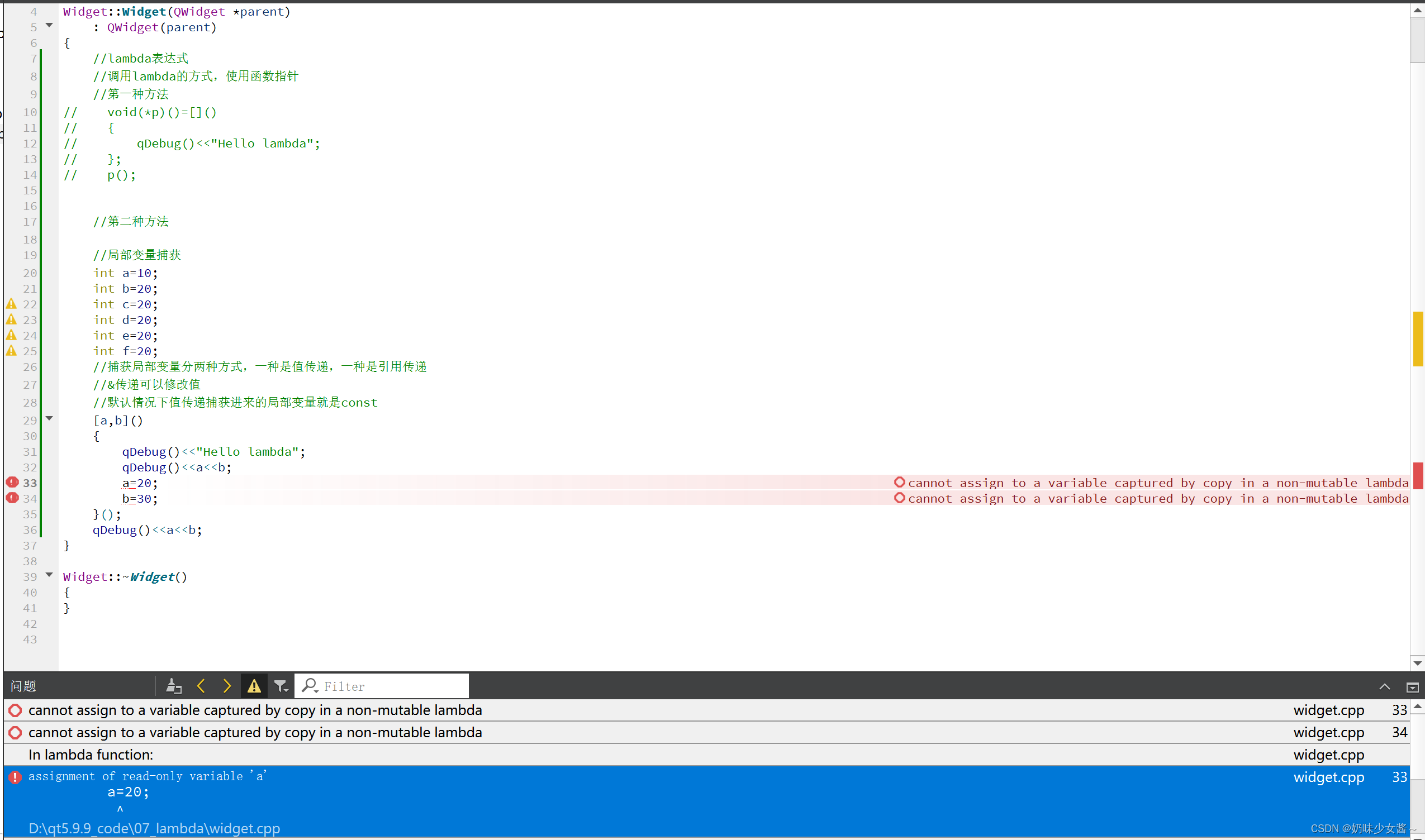Click the '[a,b]()' lambda capture line
Screen dimensions: 1425x840
click(x=118, y=421)
